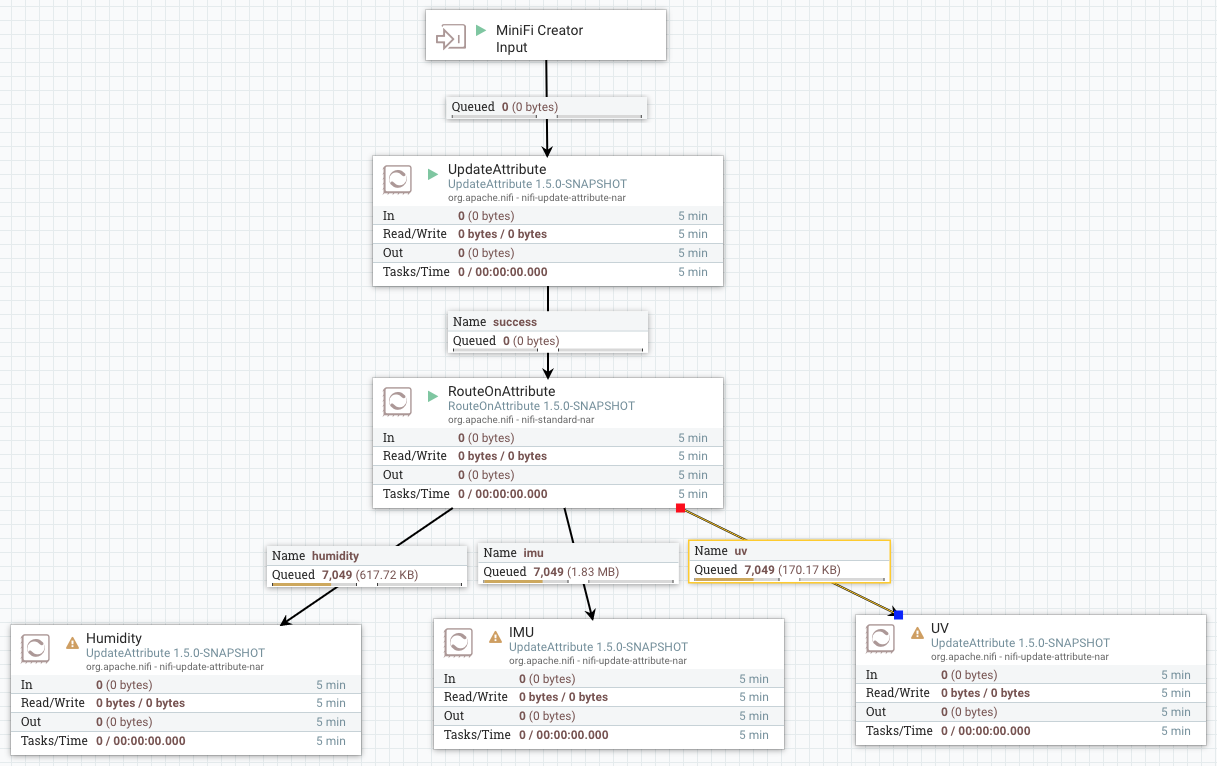Click the 'Read/Write' row of RouteOnAttribute
Image resolution: width=1217 pixels, height=766 pixels.
(548, 456)
